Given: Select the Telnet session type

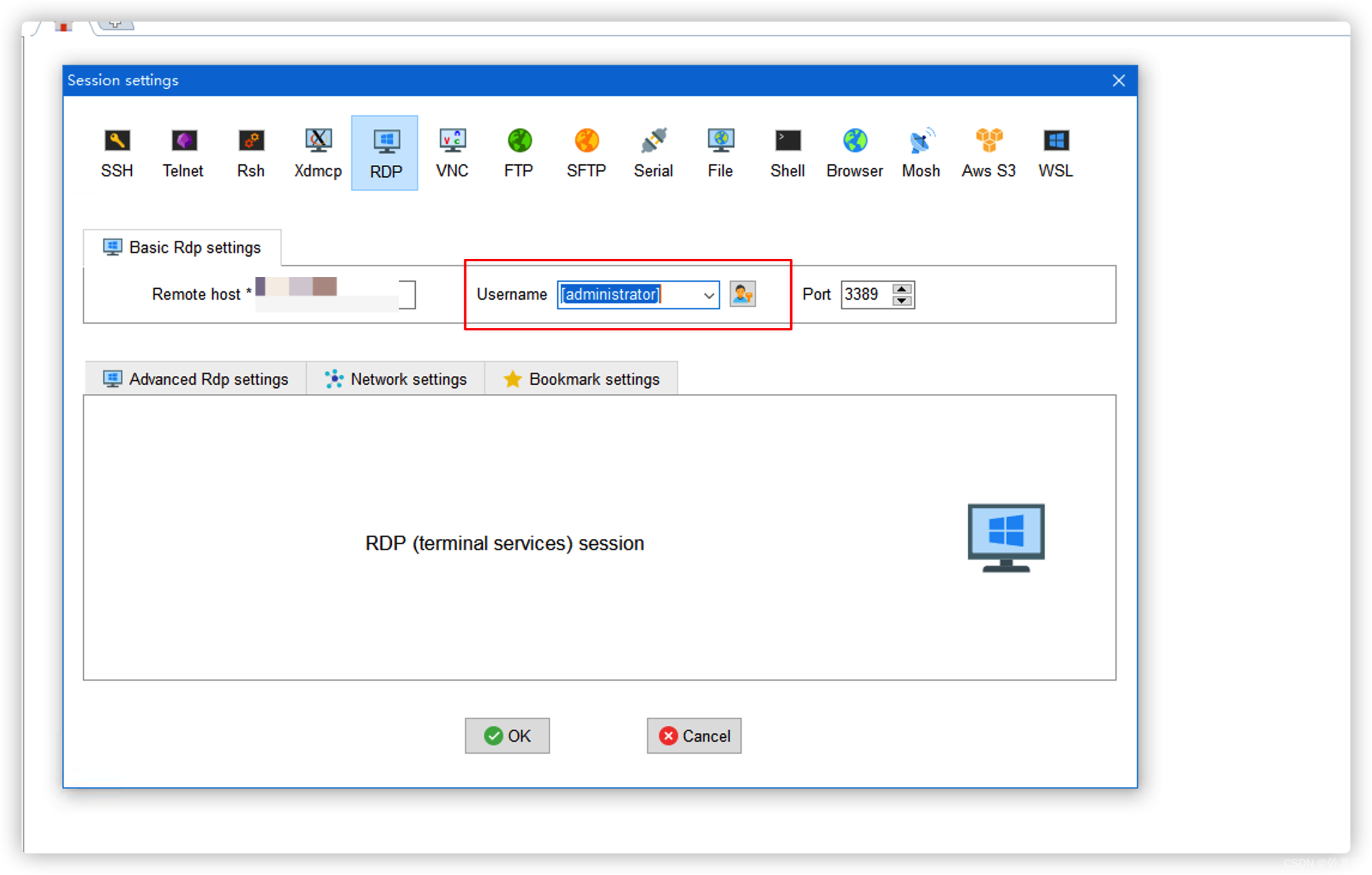Looking at the screenshot, I should point(183,153).
